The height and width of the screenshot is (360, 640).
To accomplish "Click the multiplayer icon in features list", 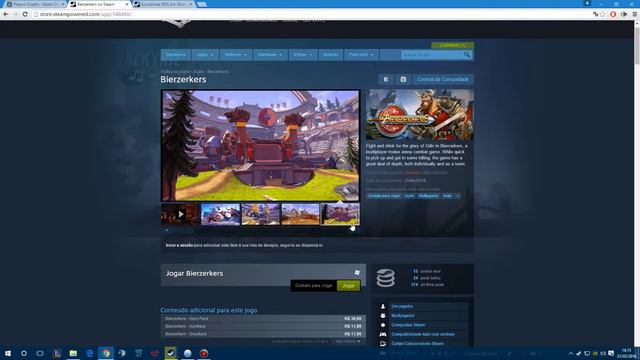I will pyautogui.click(x=383, y=316).
